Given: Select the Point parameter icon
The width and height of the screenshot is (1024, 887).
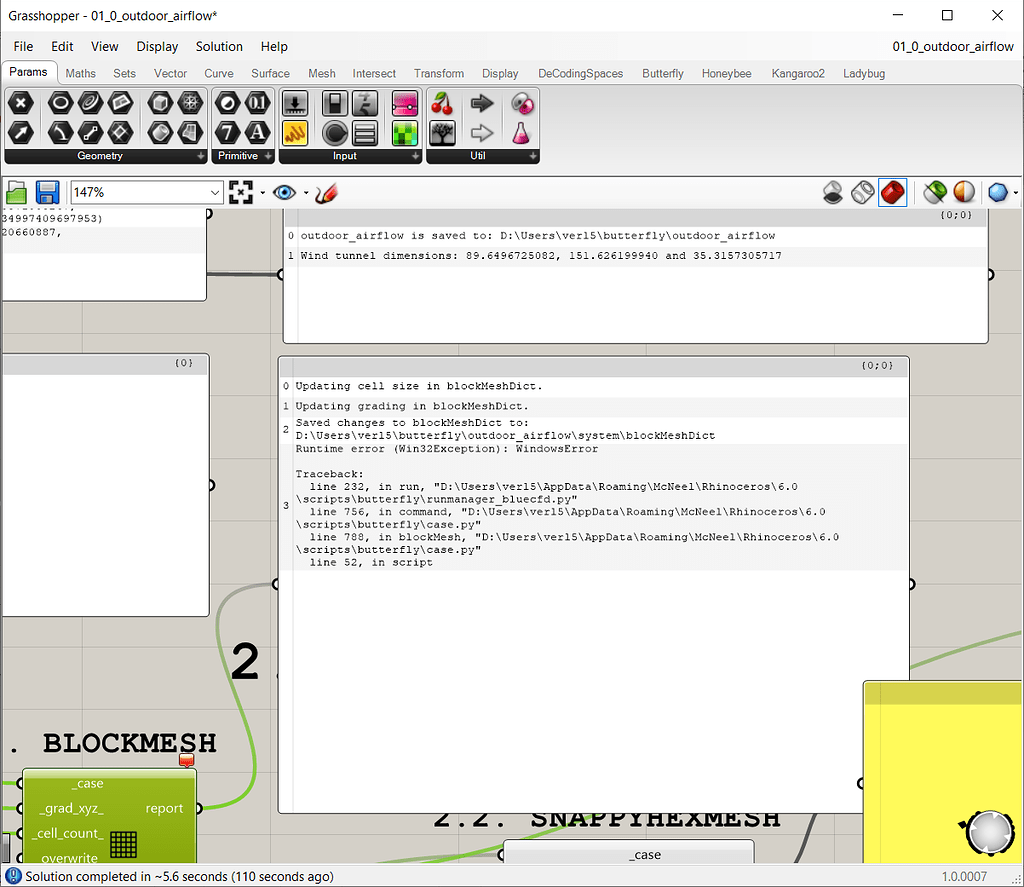Looking at the screenshot, I should tap(21, 103).
